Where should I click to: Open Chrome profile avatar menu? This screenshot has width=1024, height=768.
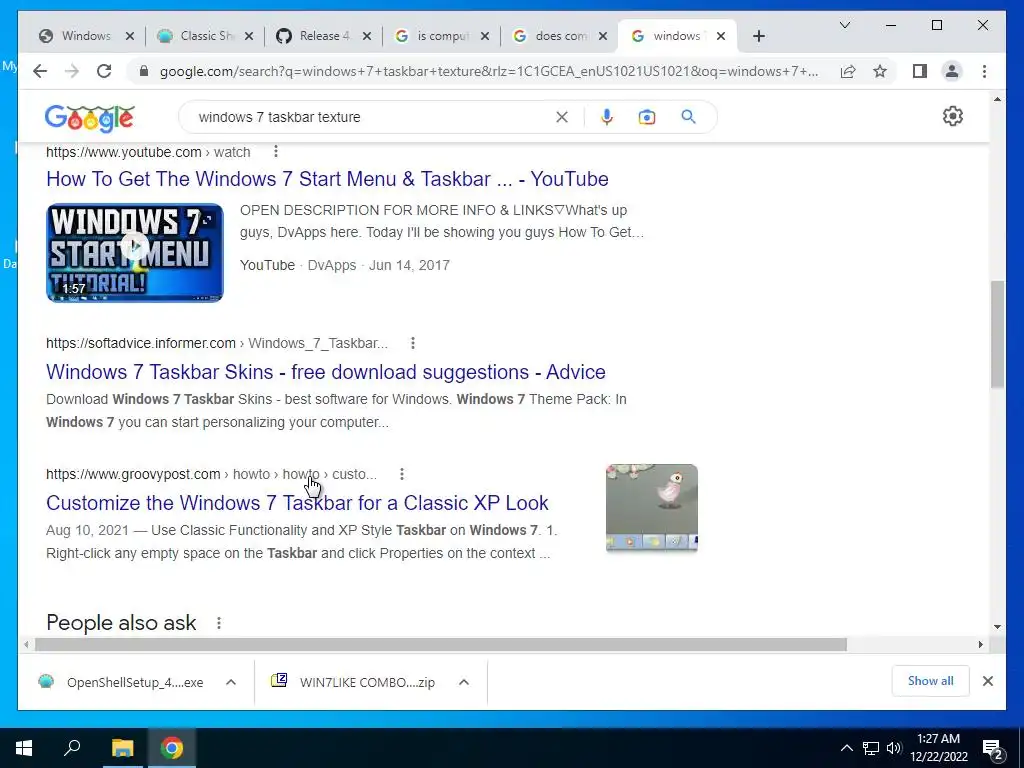[x=952, y=71]
